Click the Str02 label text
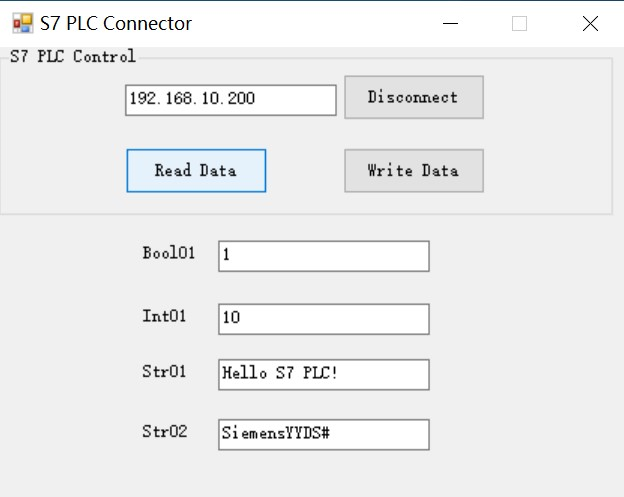This screenshot has height=497, width=624. coord(164,432)
